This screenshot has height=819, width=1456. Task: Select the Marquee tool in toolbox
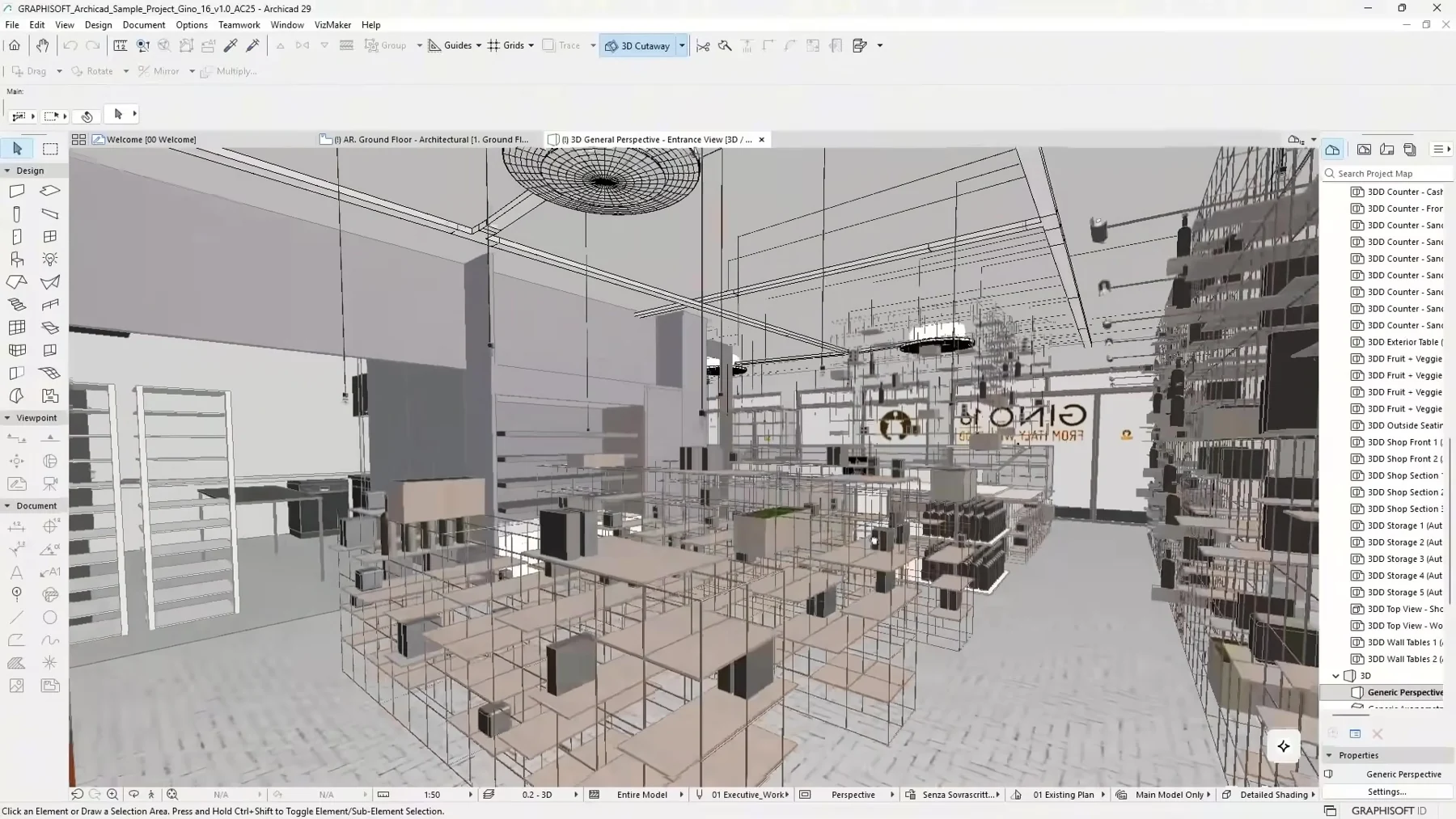50,149
